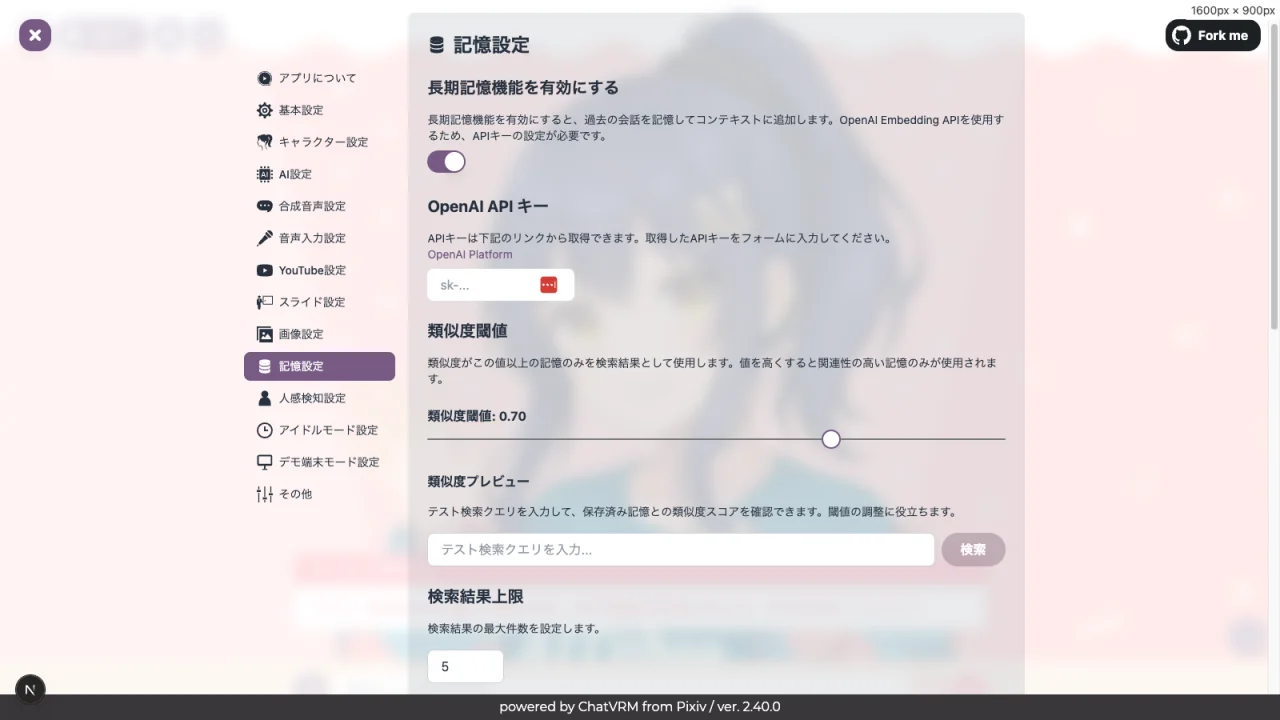Select the 音声入力設定 pen icon
Image resolution: width=1280 pixels, height=720 pixels.
[264, 238]
